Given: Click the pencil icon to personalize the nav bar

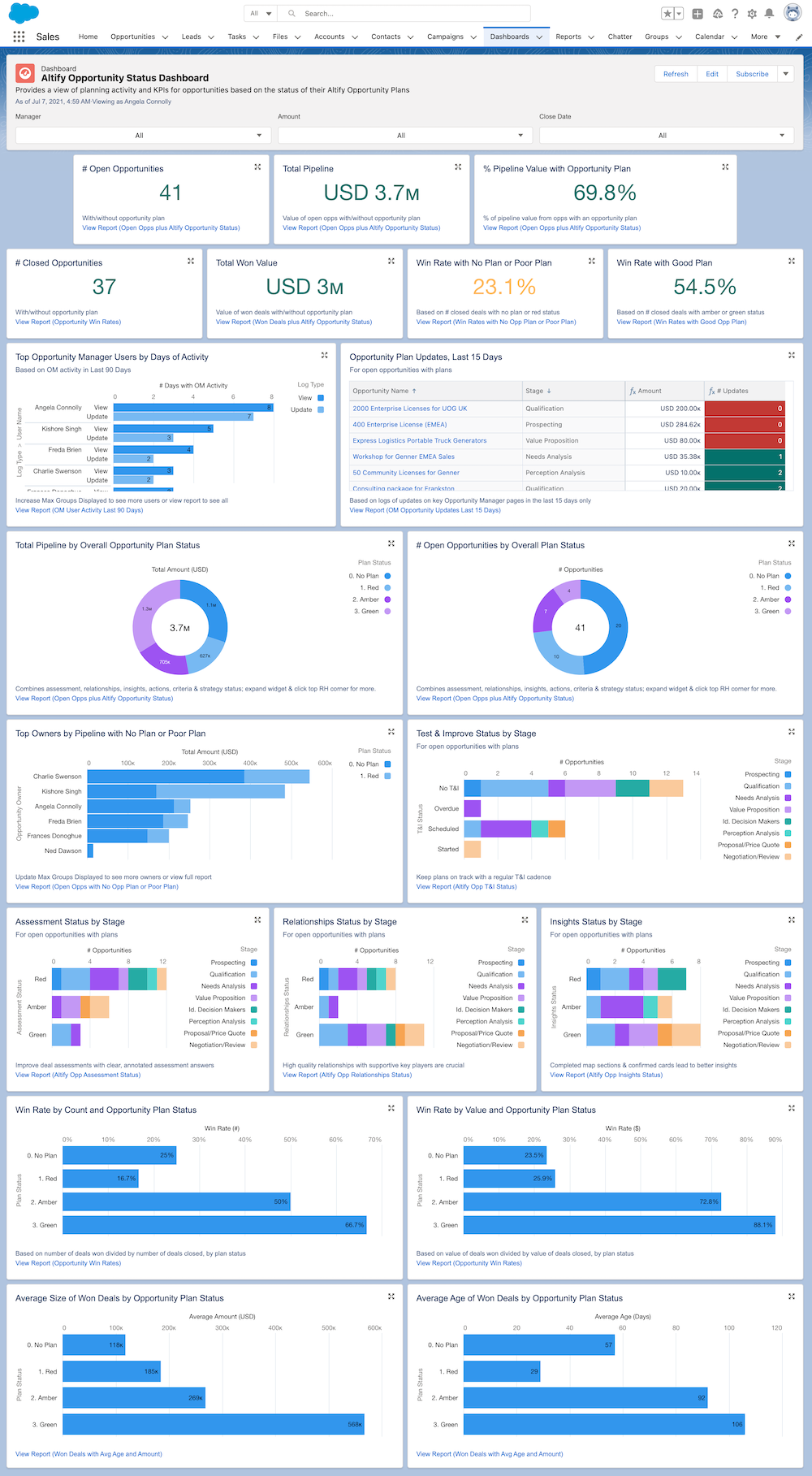Looking at the screenshot, I should (x=799, y=37).
